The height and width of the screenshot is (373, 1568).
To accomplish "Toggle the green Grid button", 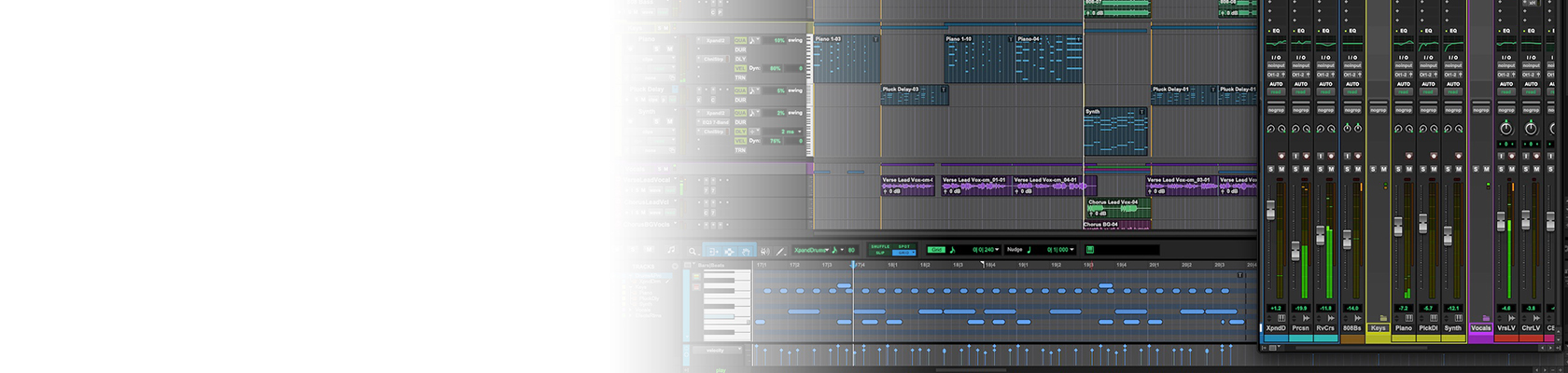I will (x=936, y=250).
